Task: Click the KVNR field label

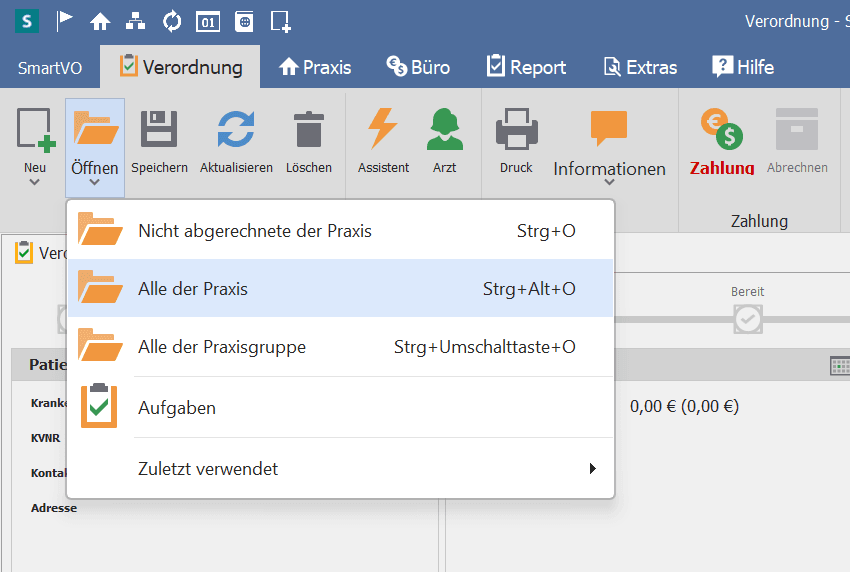Action: click(x=46, y=438)
